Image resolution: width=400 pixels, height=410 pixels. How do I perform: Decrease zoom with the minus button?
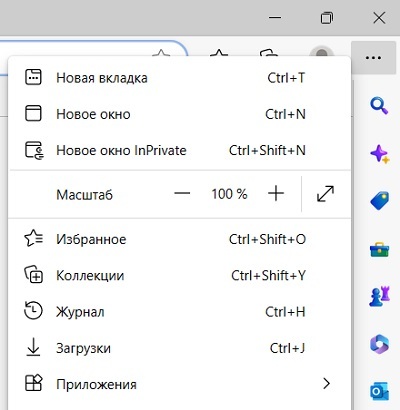click(182, 193)
